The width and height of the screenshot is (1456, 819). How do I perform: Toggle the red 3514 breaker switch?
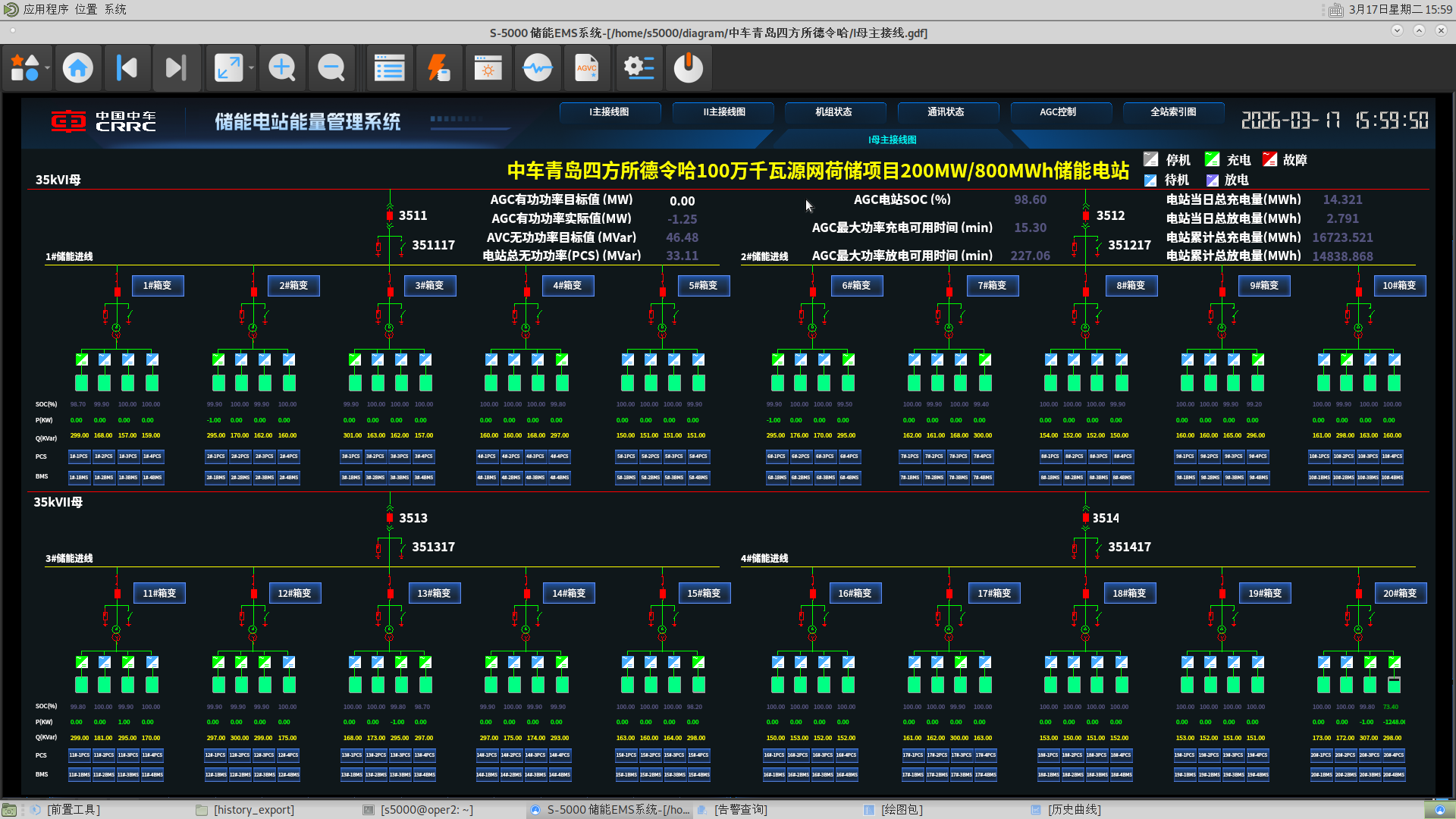(1085, 518)
